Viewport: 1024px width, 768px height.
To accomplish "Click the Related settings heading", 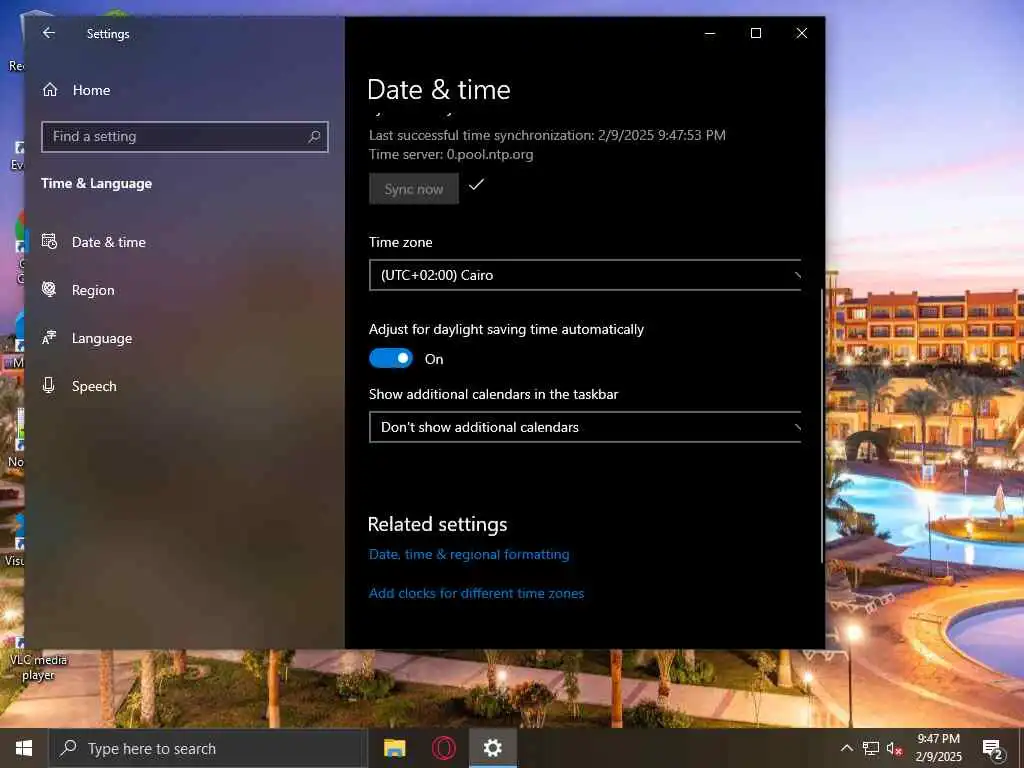I will pyautogui.click(x=438, y=524).
